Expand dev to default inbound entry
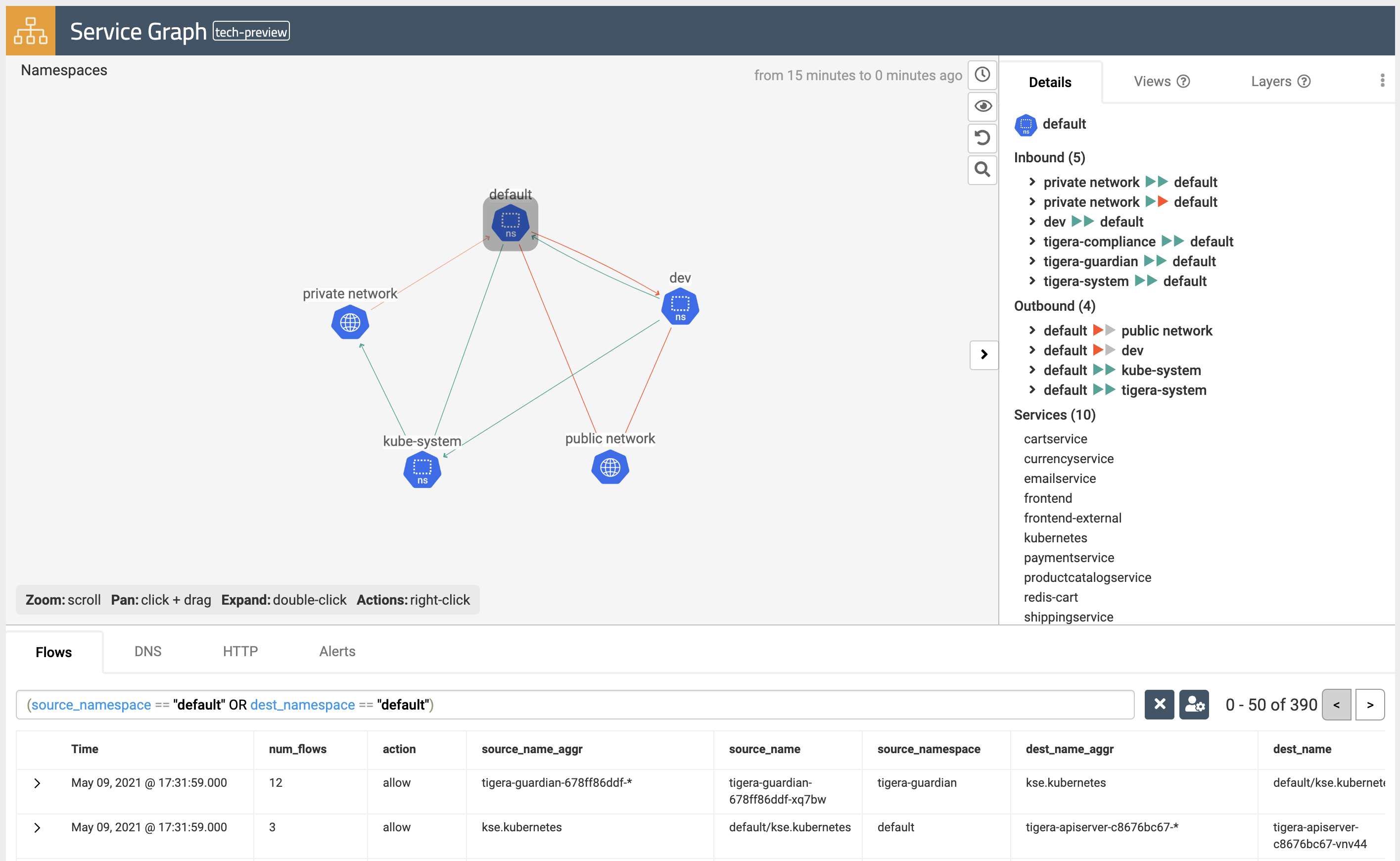This screenshot has height=861, width=1400. [x=1031, y=222]
